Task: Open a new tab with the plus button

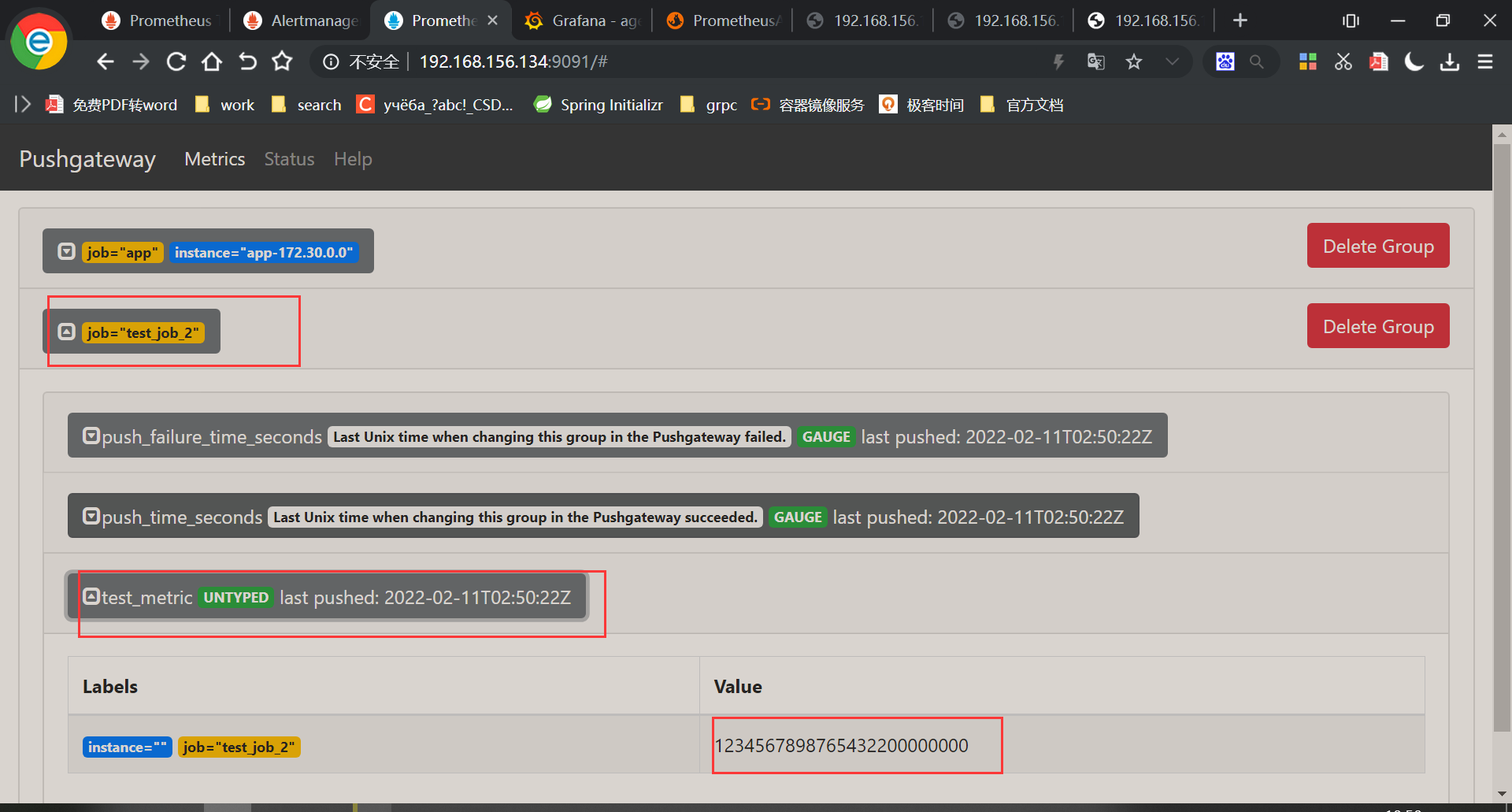Action: (x=1240, y=20)
